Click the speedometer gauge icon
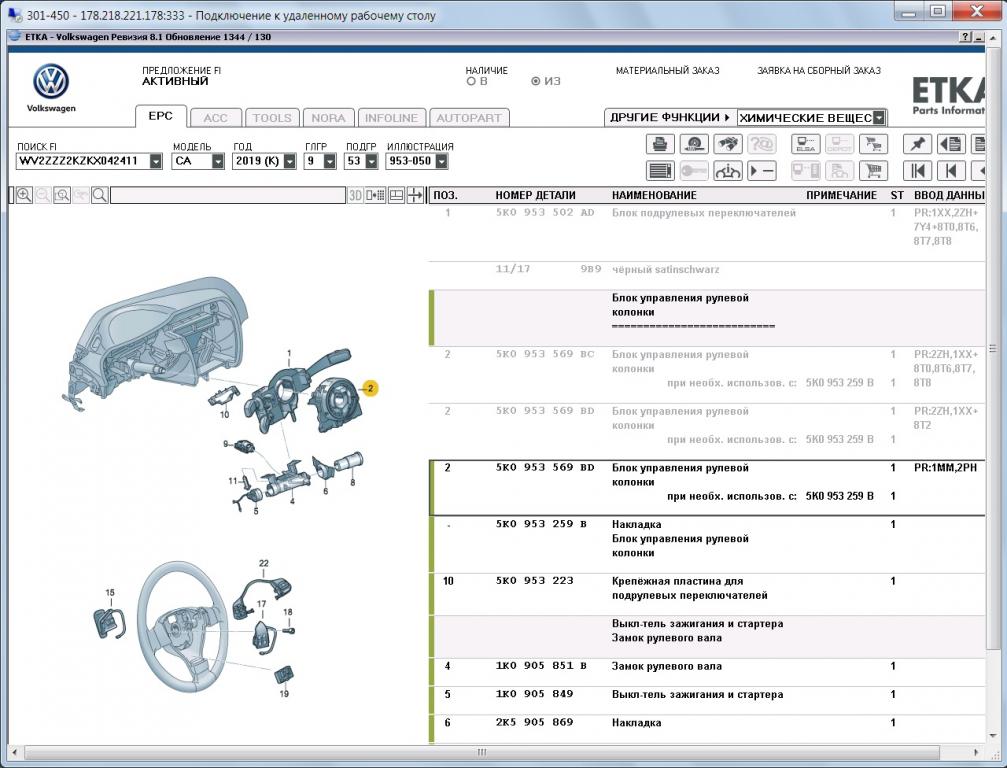This screenshot has width=1007, height=768. coord(694,144)
